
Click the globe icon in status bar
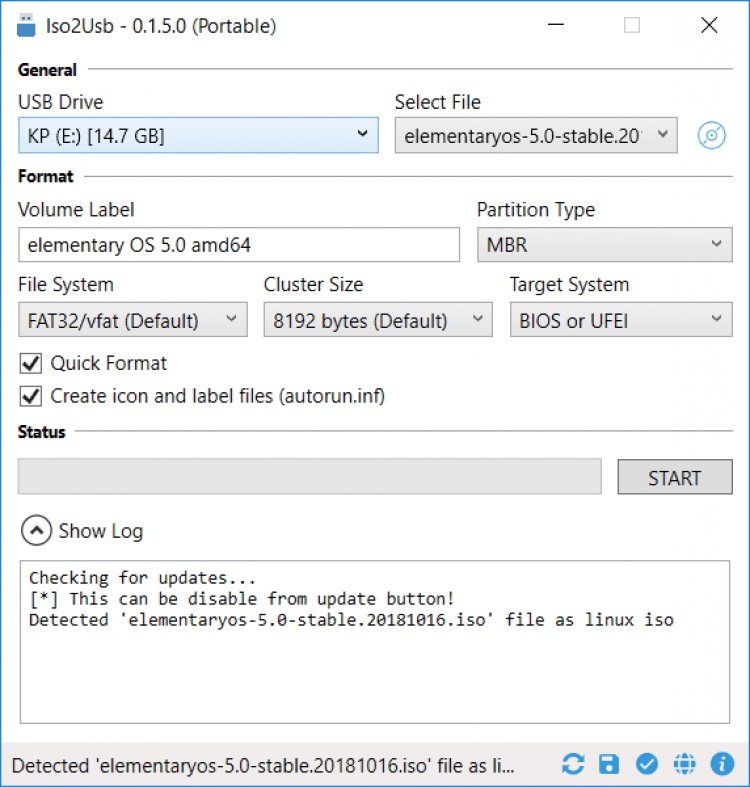[684, 765]
